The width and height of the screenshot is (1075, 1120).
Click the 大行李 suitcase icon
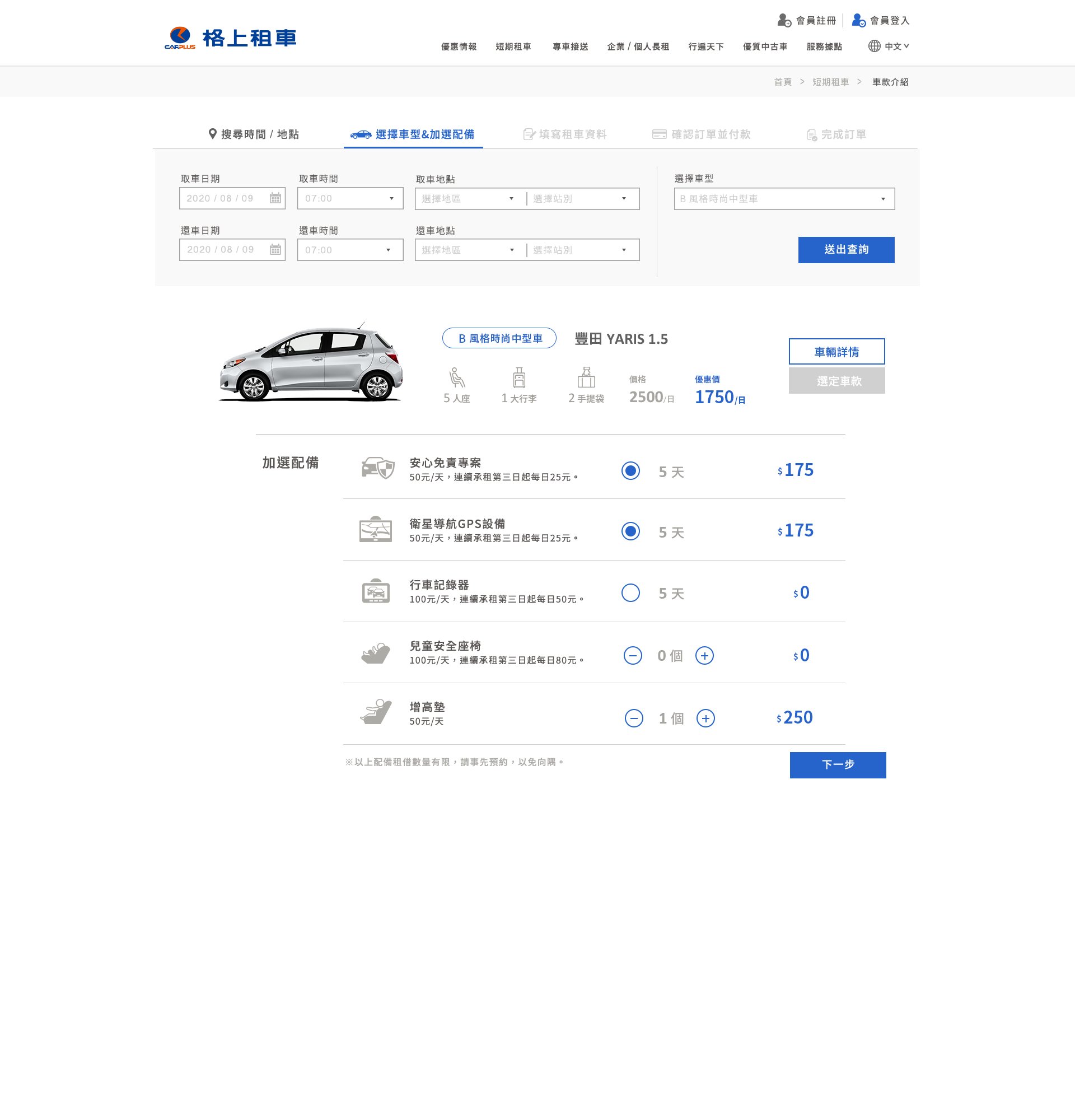pos(519,377)
